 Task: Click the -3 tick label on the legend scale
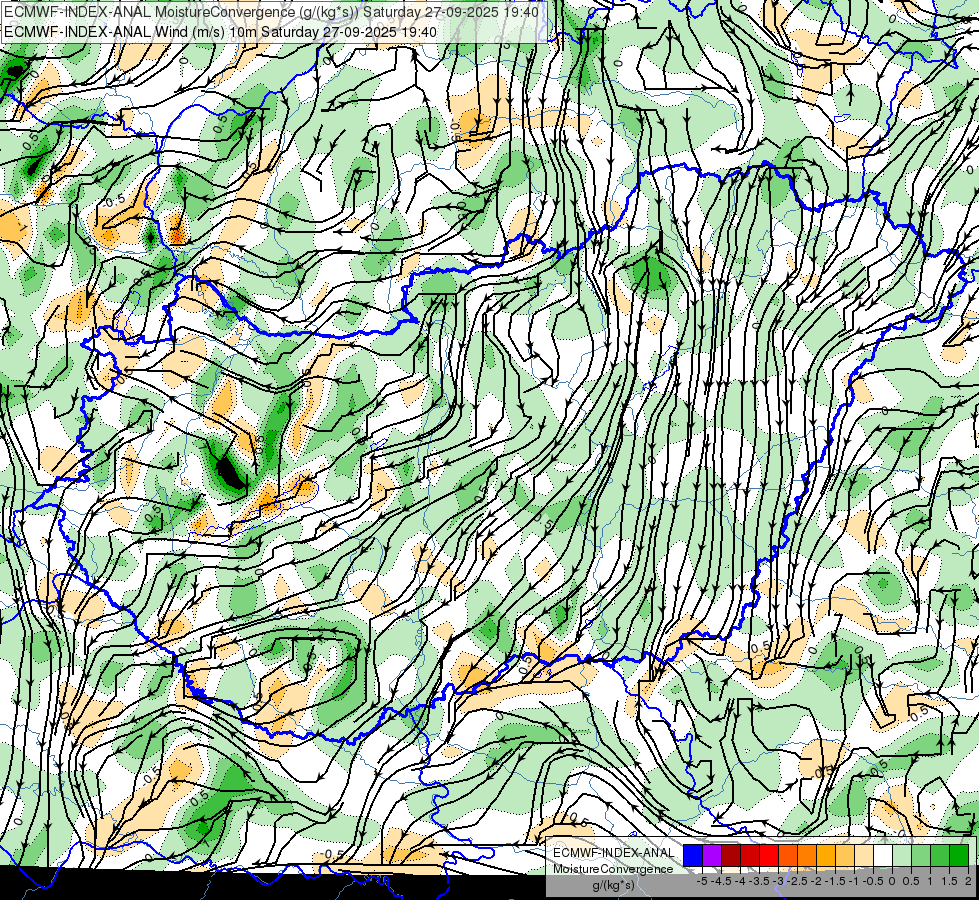click(779, 881)
